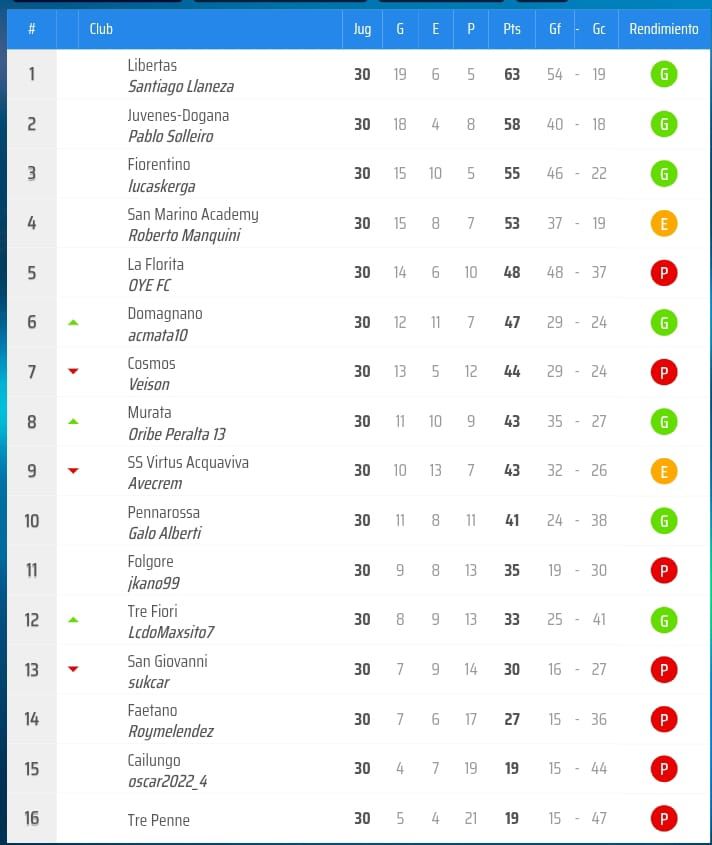The image size is (712, 845).
Task: Sort by Rendimiento column header
Action: [663, 29]
